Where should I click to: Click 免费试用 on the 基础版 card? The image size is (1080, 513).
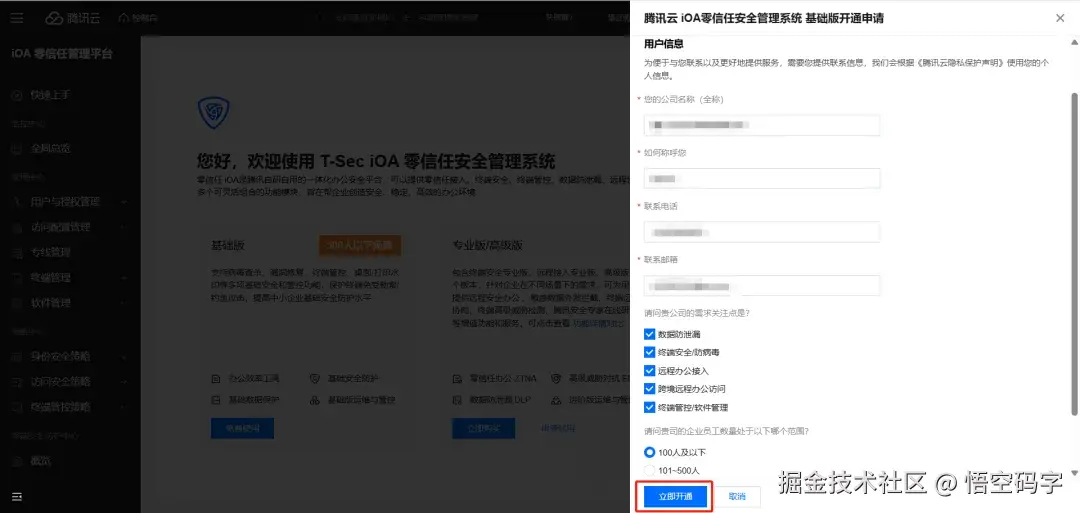pyautogui.click(x=242, y=428)
